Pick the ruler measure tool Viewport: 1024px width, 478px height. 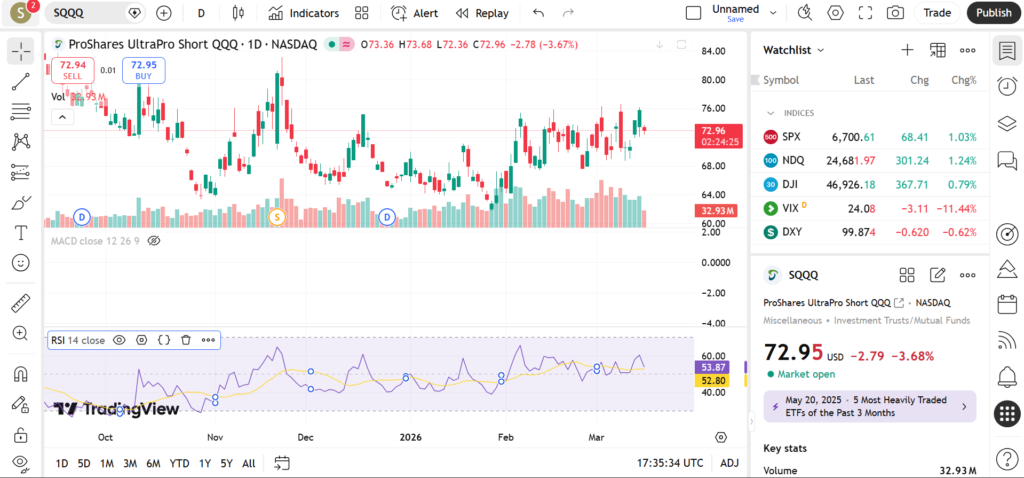point(21,303)
